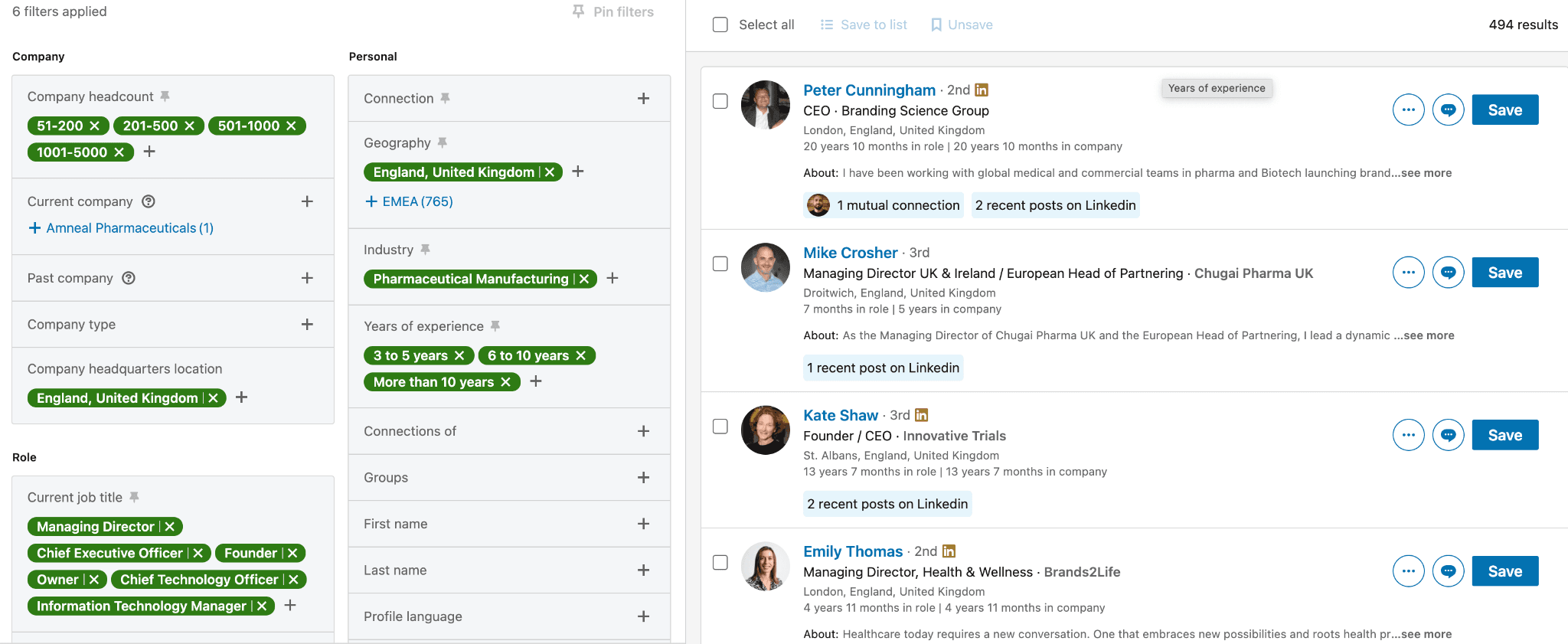Expand the Past company filter

tap(307, 278)
